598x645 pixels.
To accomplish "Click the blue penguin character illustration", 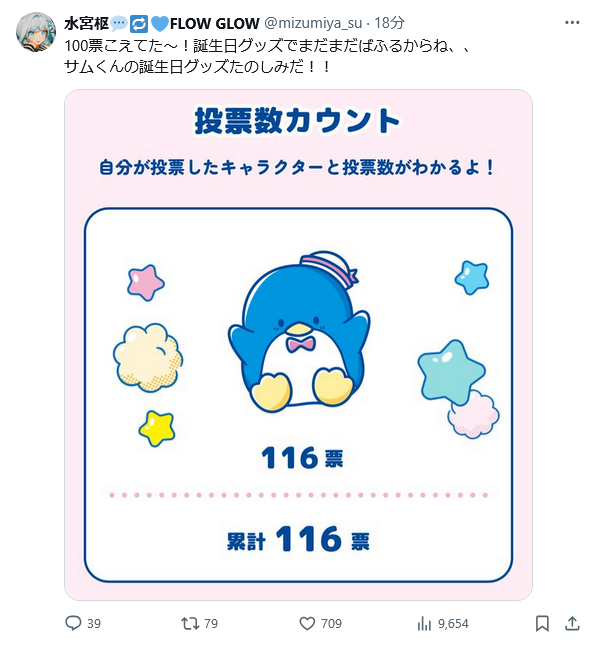I will 299,332.
